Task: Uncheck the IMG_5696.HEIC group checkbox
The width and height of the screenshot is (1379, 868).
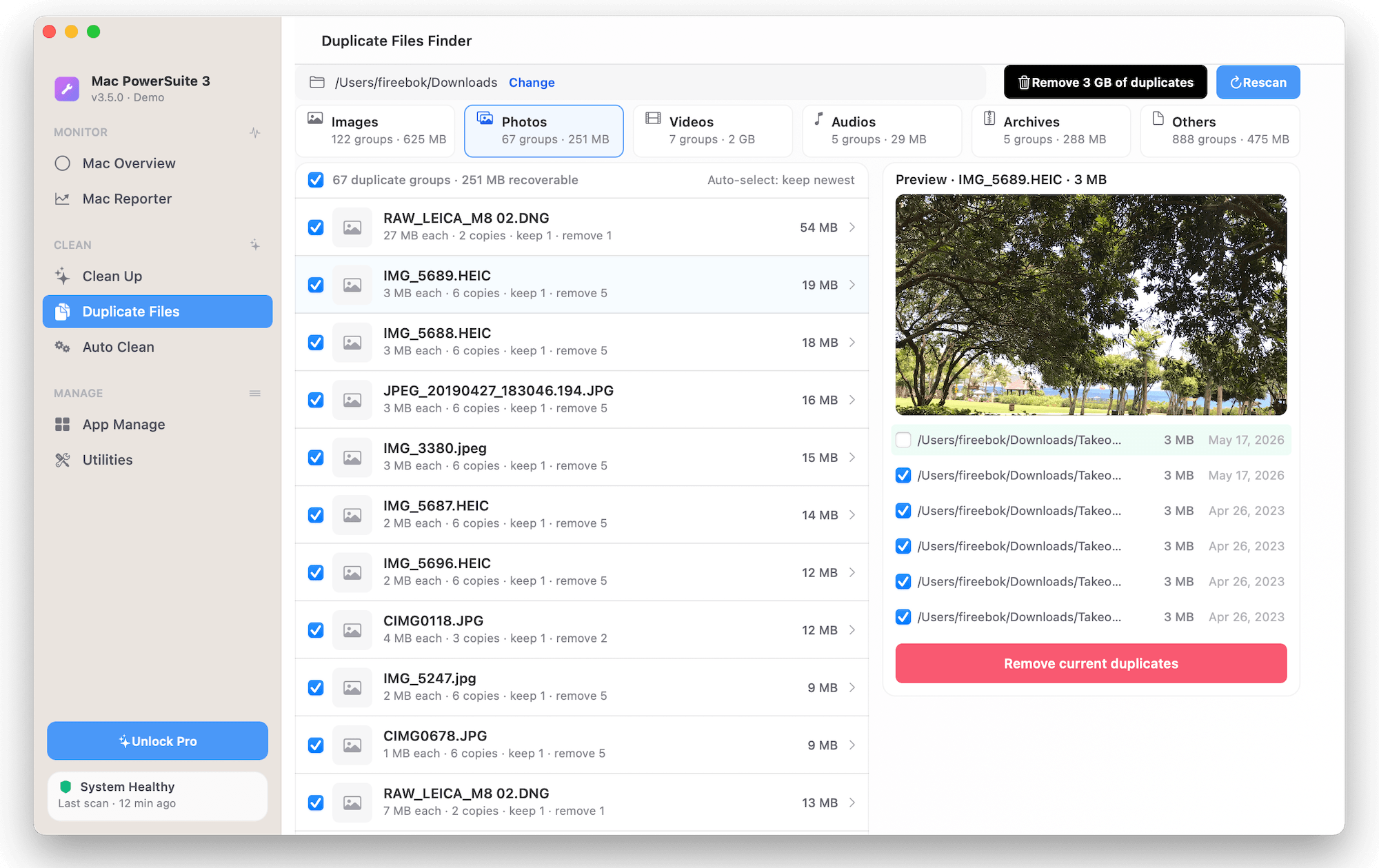Action: click(x=316, y=573)
